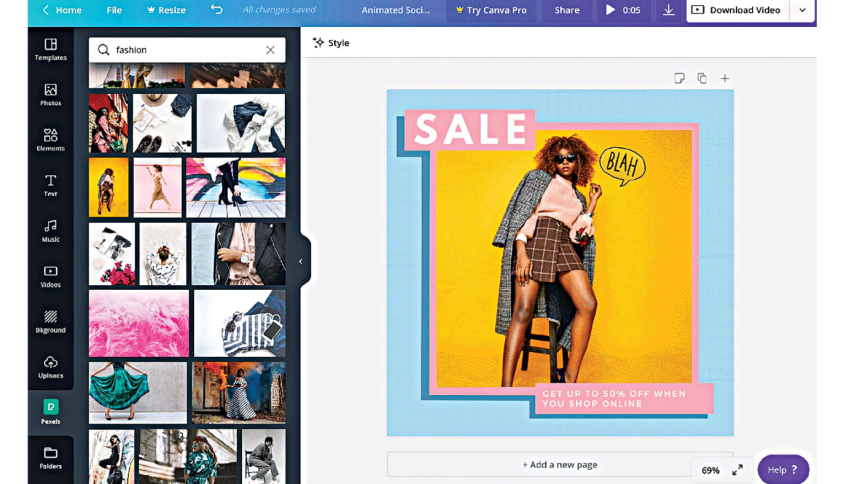The width and height of the screenshot is (860, 484).
Task: Click Add a new page
Action: (x=559, y=465)
